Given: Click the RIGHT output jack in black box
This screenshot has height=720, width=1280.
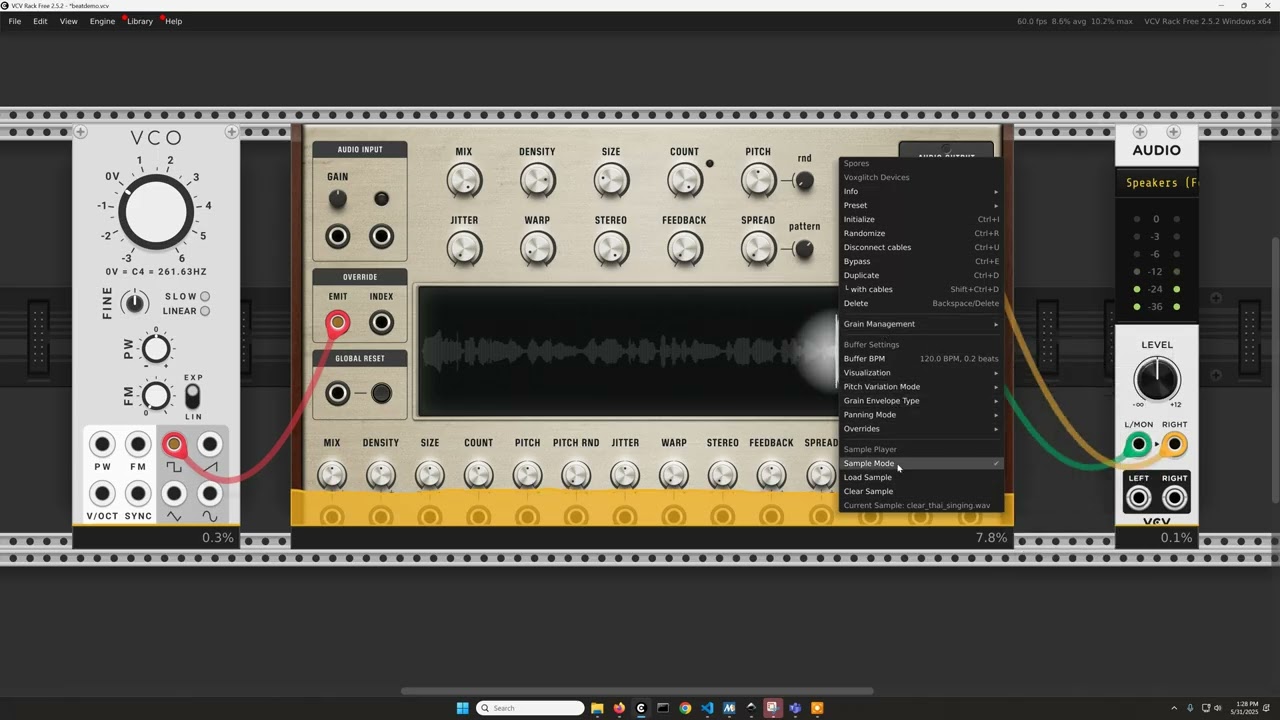Looking at the screenshot, I should (1175, 497).
